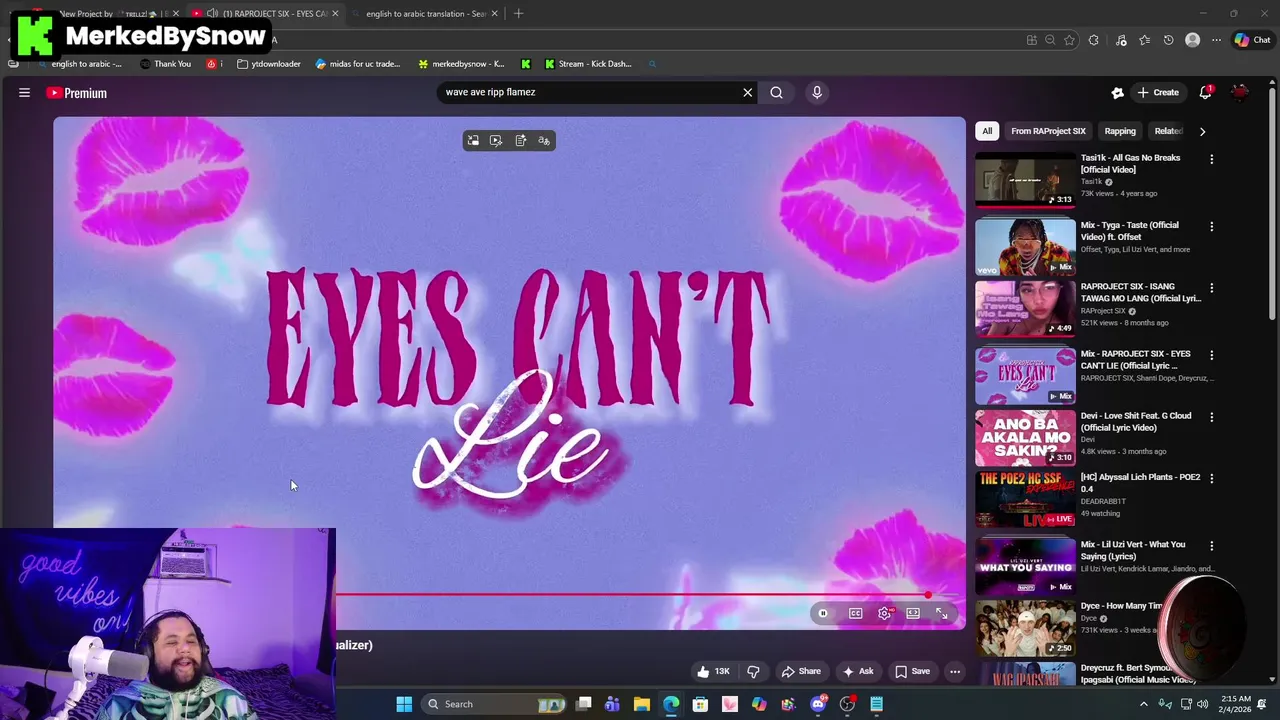Select the Rapping filter chip
The height and width of the screenshot is (720, 1280).
click(1120, 131)
